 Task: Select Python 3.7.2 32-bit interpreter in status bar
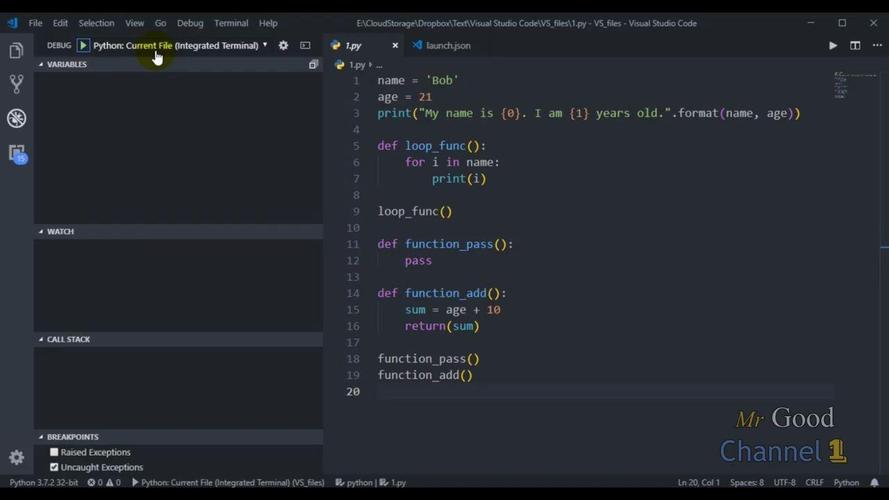point(44,483)
